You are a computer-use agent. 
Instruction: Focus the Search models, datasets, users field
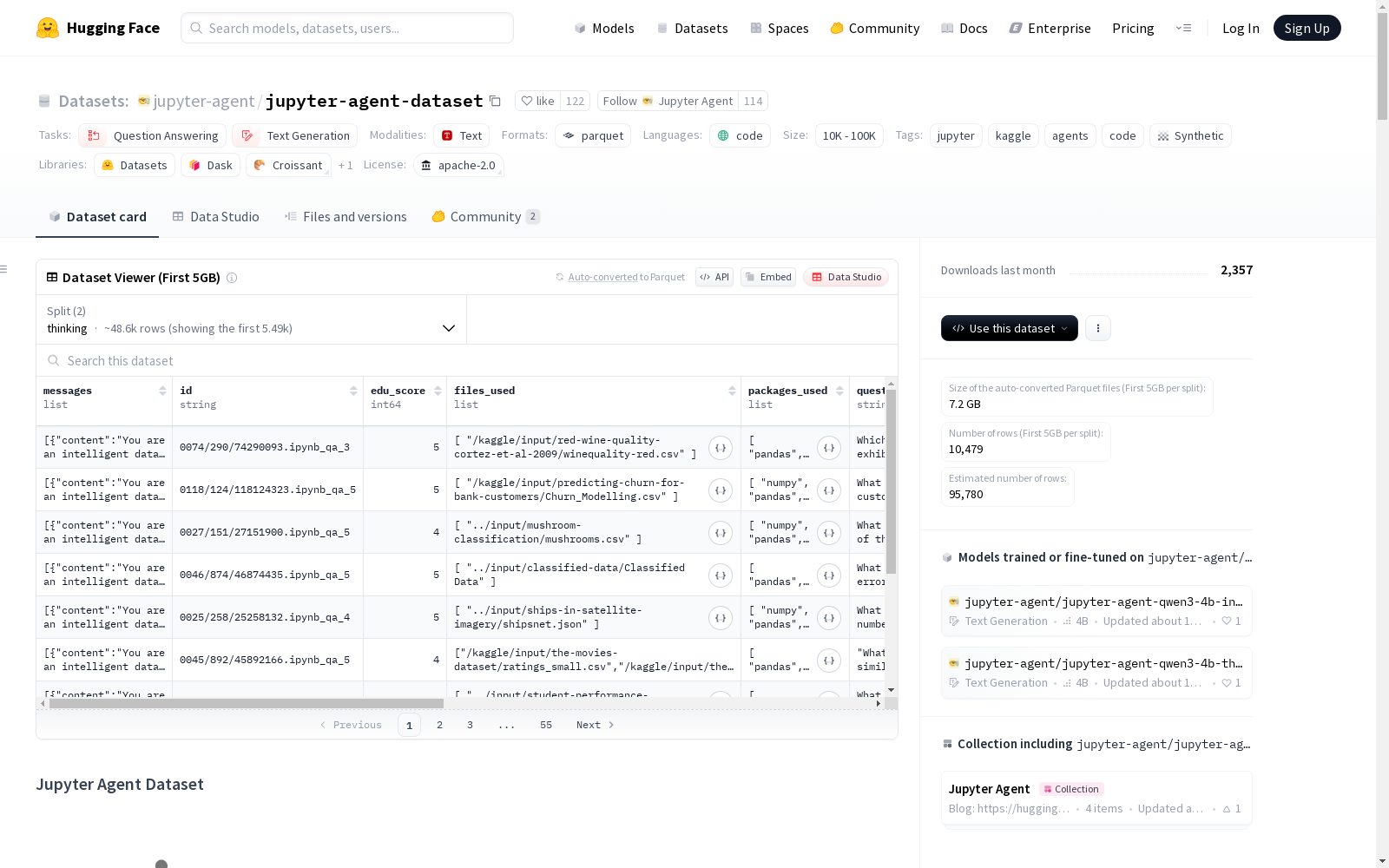tap(347, 28)
